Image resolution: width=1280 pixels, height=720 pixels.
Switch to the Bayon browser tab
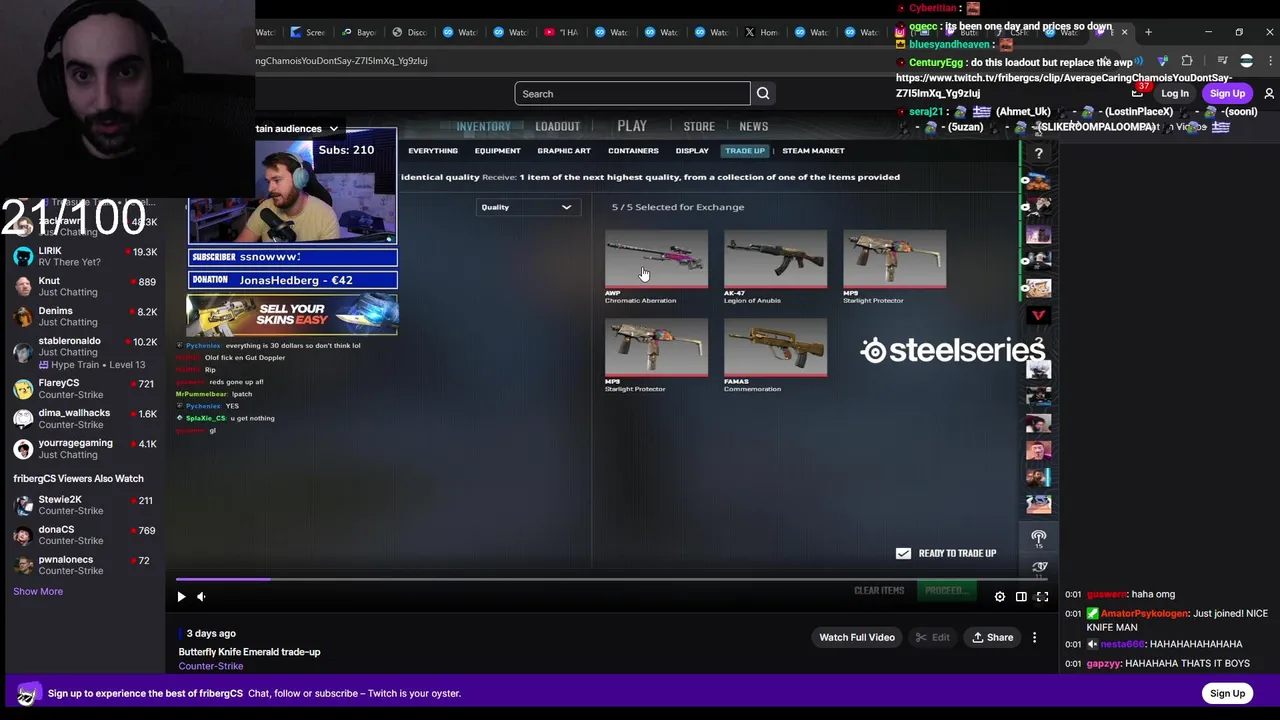tap(359, 32)
